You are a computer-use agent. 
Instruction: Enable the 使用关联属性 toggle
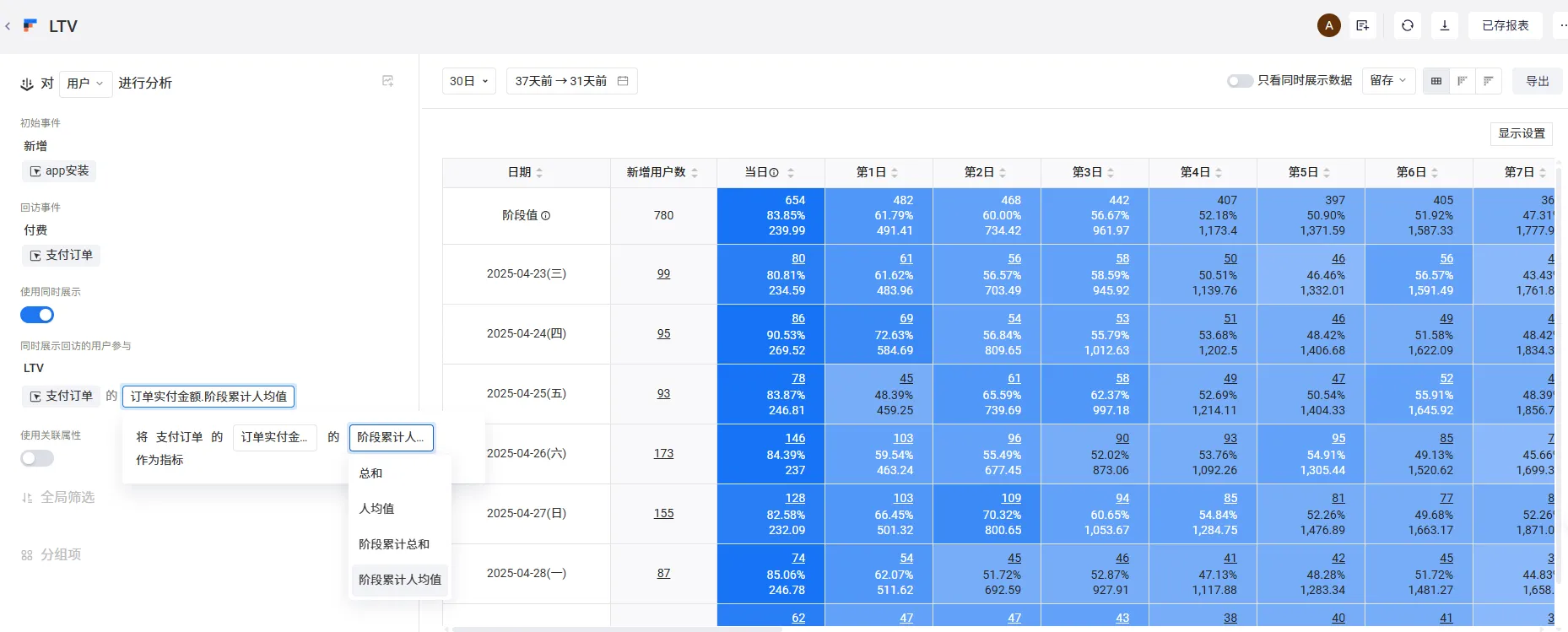37,458
